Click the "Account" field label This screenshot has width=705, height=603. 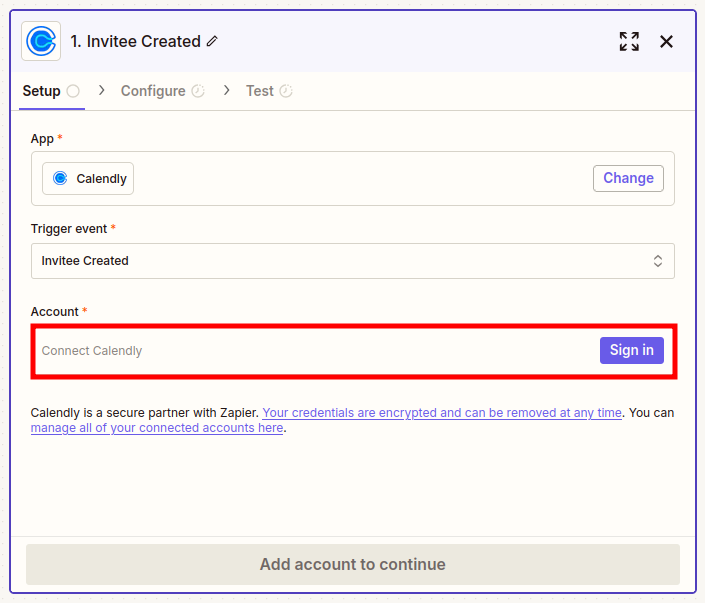[54, 312]
